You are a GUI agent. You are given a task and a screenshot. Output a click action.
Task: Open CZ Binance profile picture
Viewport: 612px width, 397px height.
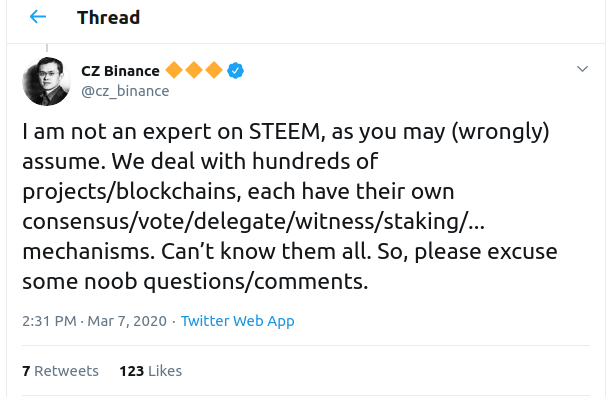coord(46,81)
